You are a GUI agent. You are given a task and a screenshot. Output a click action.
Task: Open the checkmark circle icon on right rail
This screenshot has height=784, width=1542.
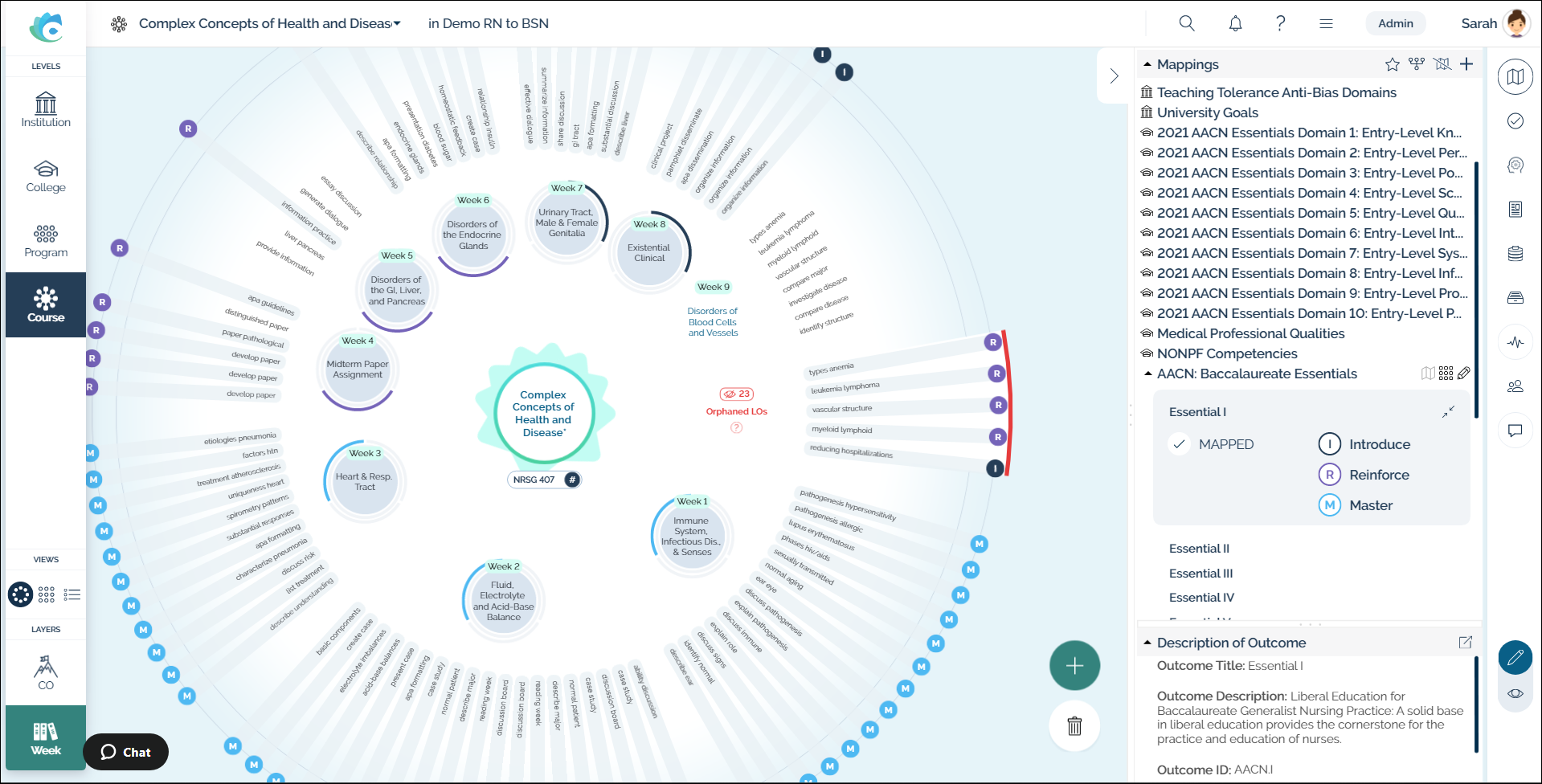click(x=1515, y=120)
